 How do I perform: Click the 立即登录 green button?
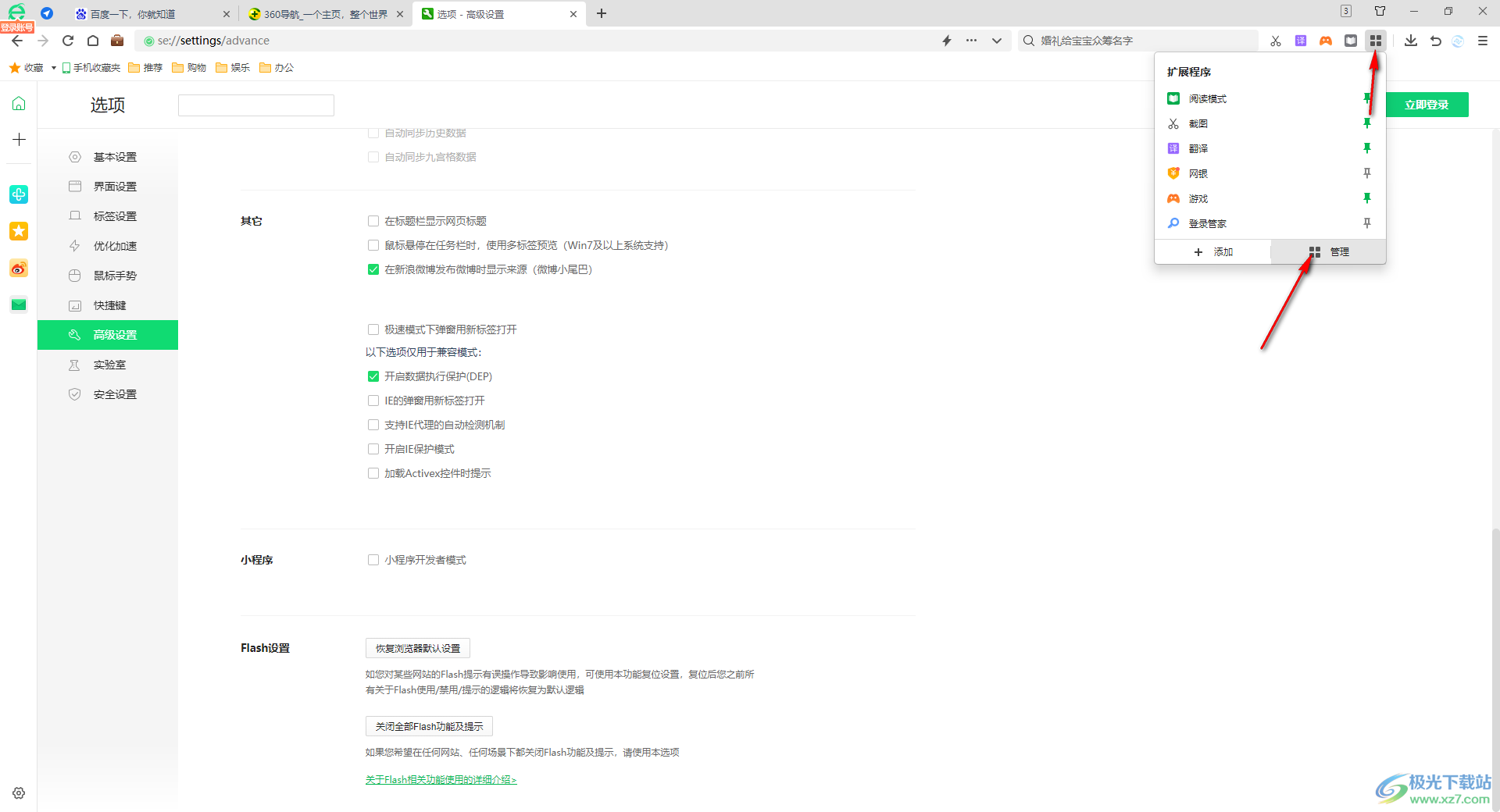point(1427,105)
